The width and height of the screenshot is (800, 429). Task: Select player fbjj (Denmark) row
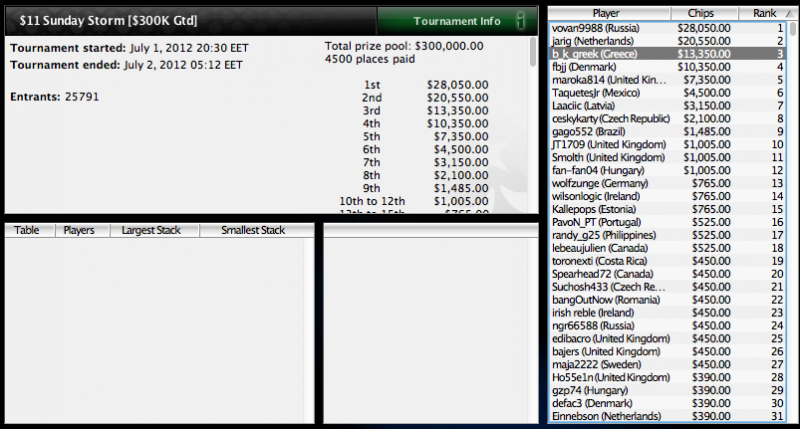click(x=668, y=67)
